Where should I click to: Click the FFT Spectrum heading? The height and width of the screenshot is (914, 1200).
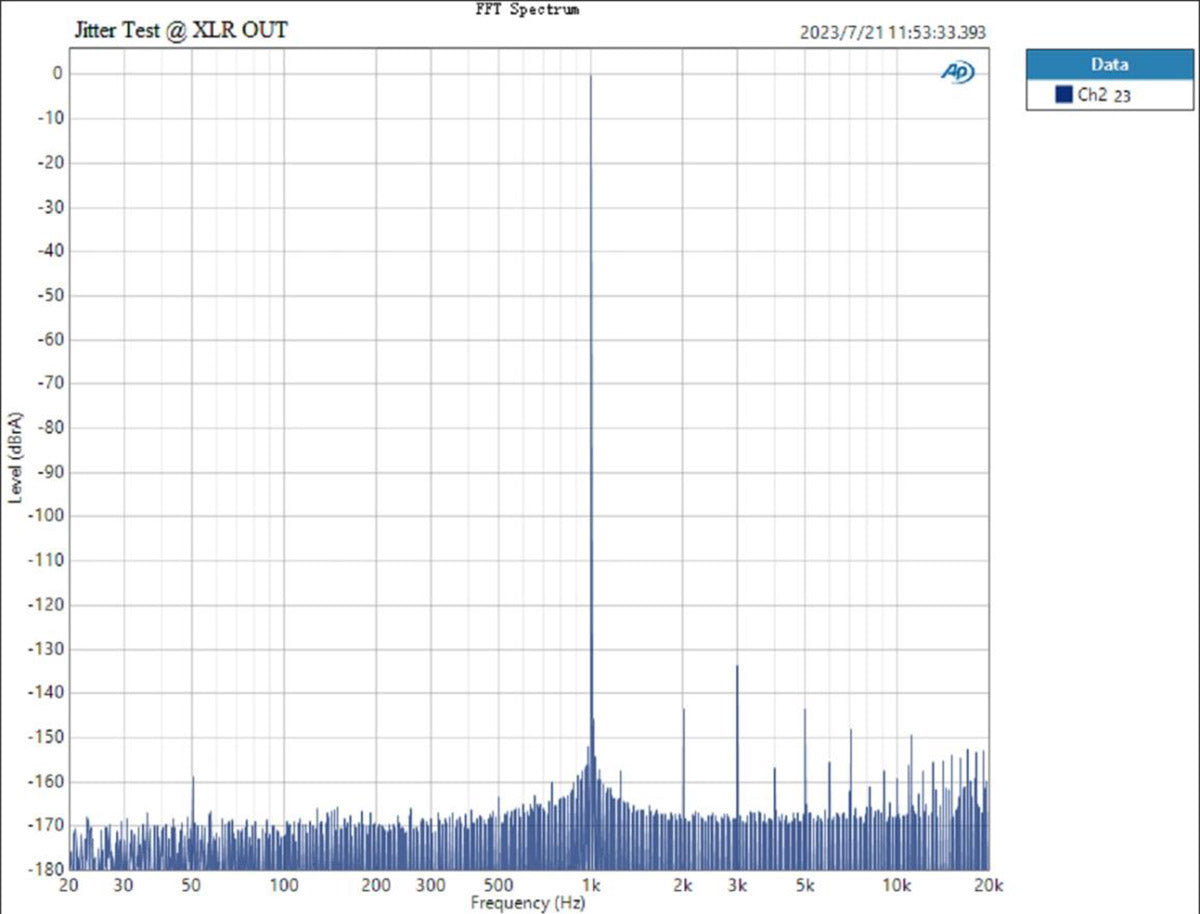coord(526,9)
